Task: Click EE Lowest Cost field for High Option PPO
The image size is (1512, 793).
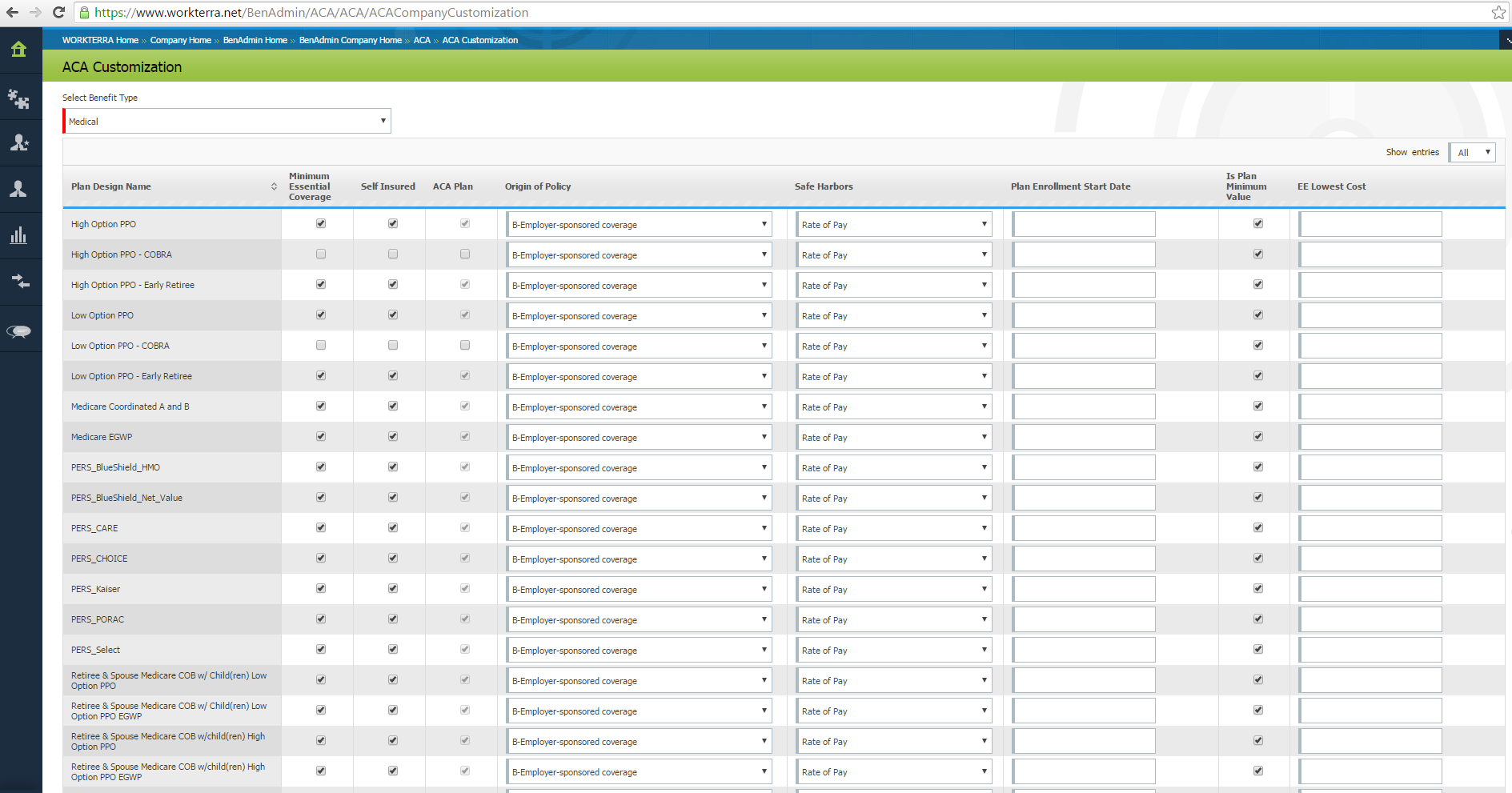Action: pos(1370,225)
